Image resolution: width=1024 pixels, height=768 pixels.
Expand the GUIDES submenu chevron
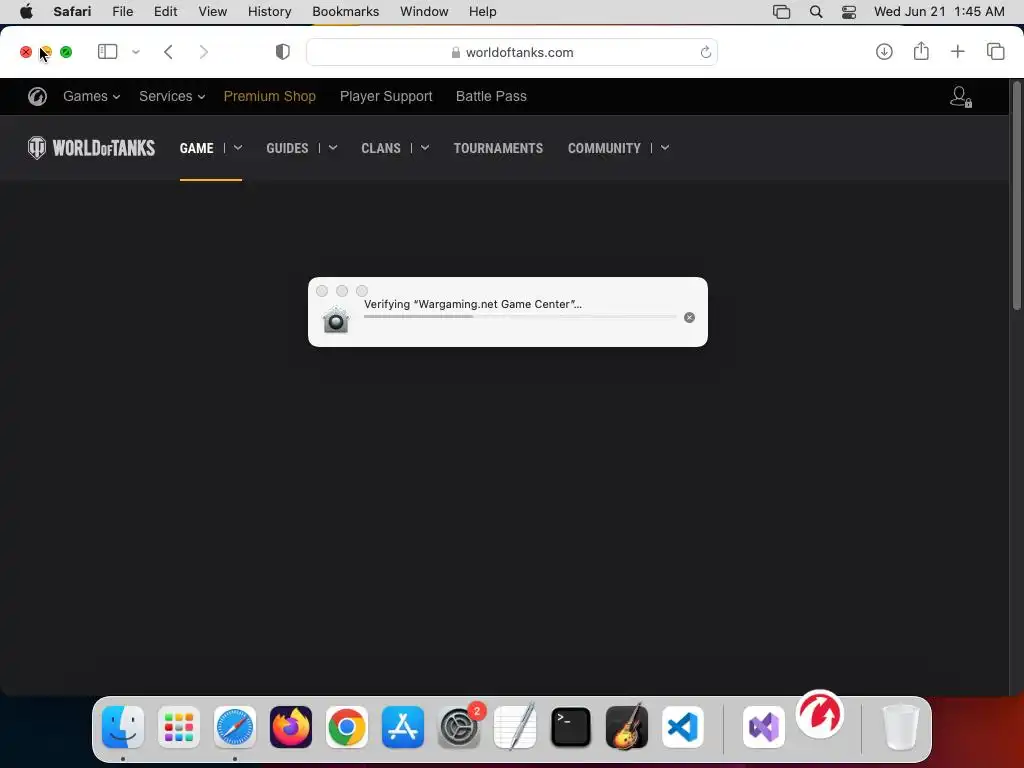coord(333,148)
